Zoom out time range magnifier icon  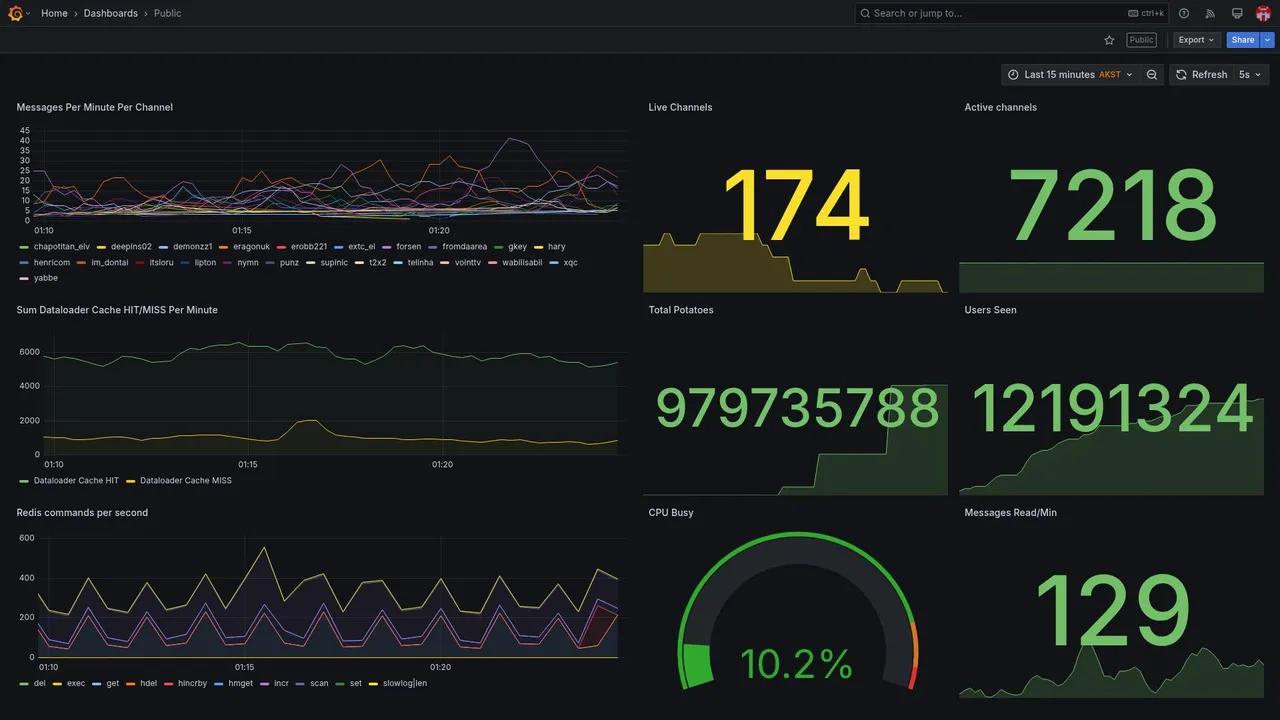(x=1152, y=75)
